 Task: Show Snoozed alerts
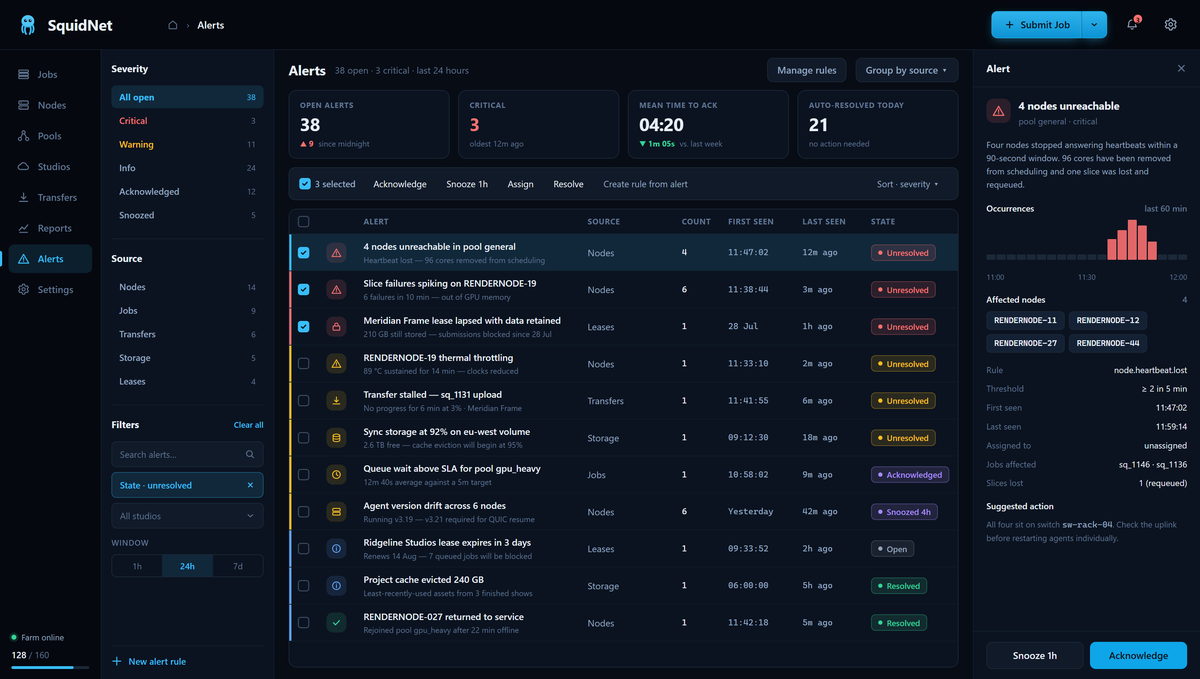click(187, 215)
